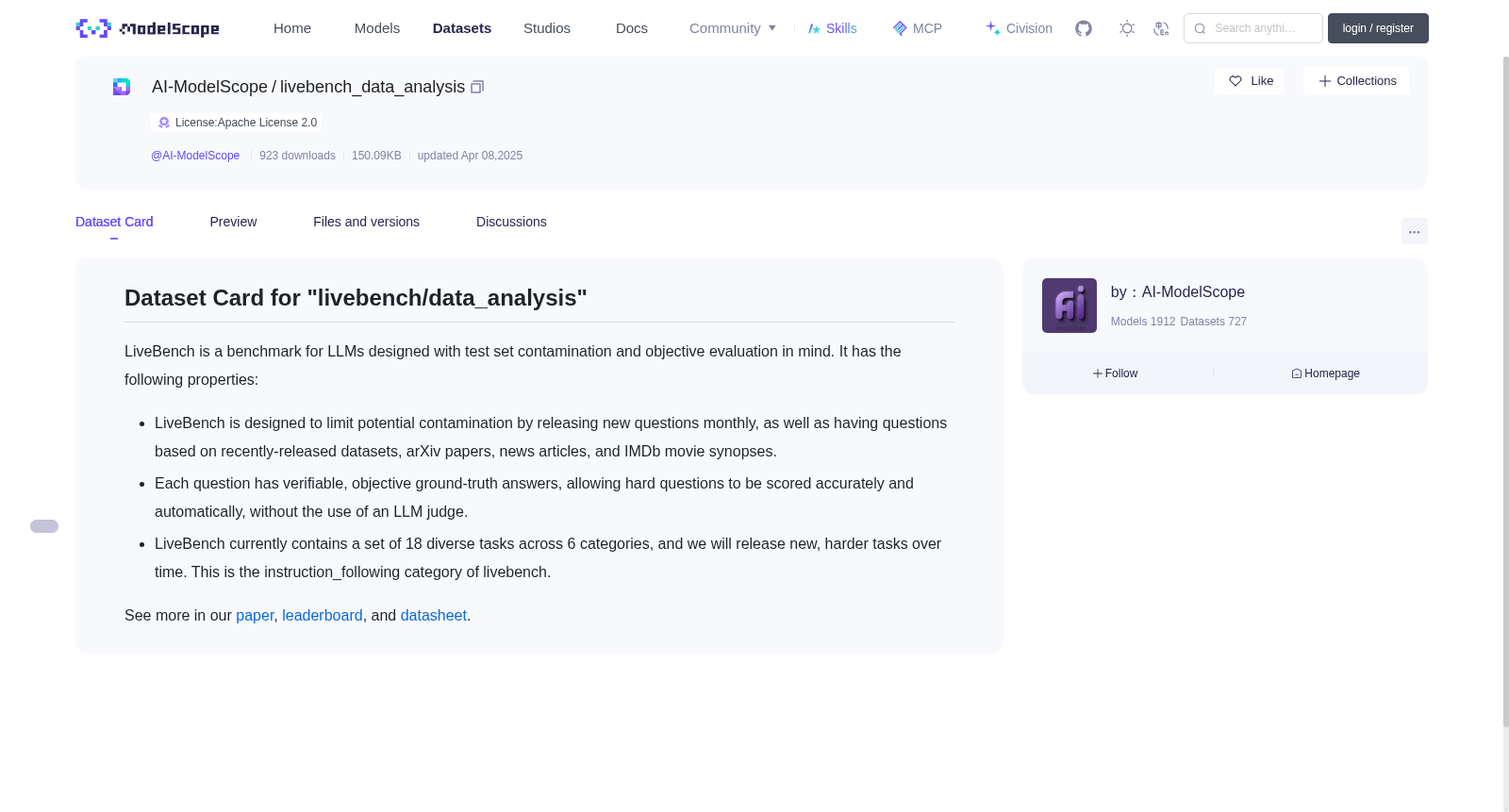Click the "by：AI-ModelScope" author name
The width and height of the screenshot is (1509, 812).
(1178, 292)
